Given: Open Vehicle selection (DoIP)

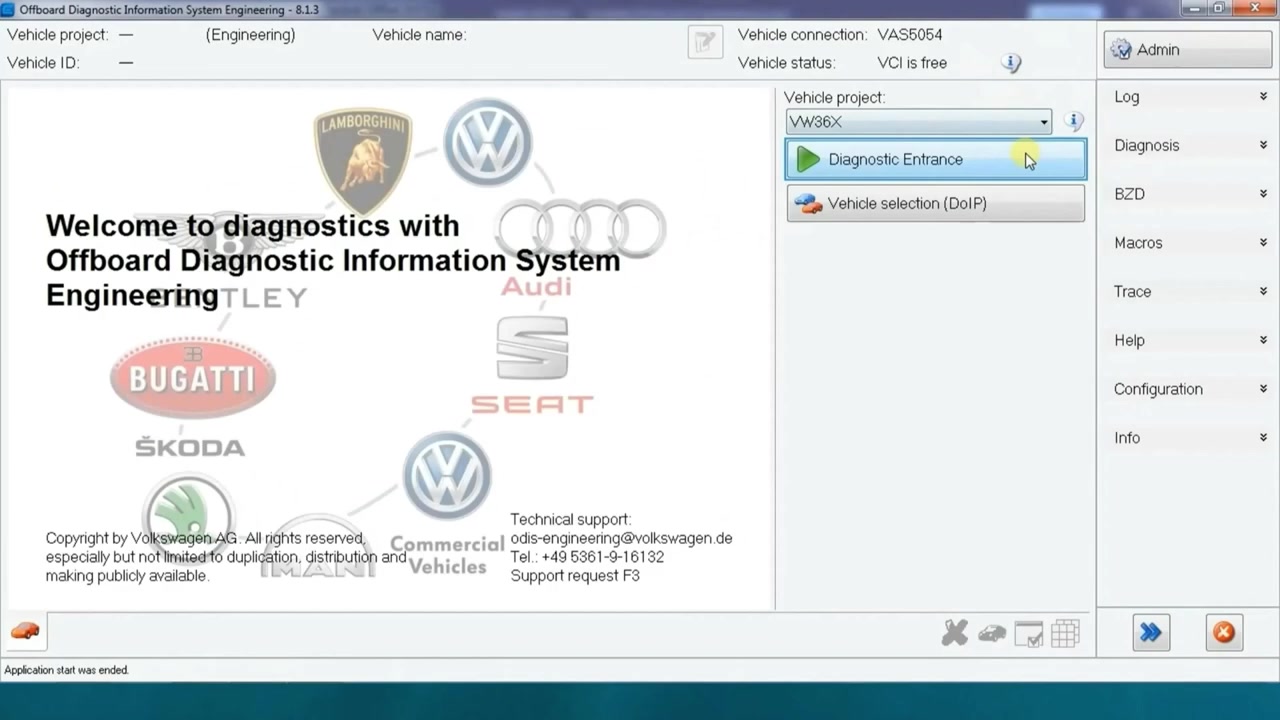Looking at the screenshot, I should (x=936, y=203).
